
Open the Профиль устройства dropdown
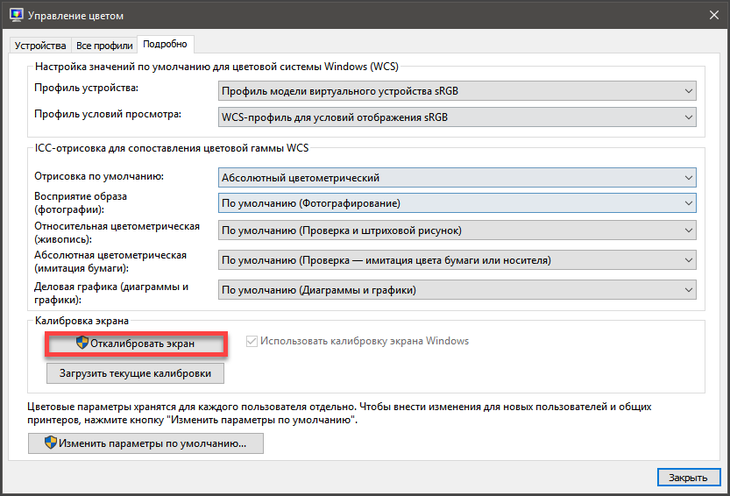click(x=457, y=91)
